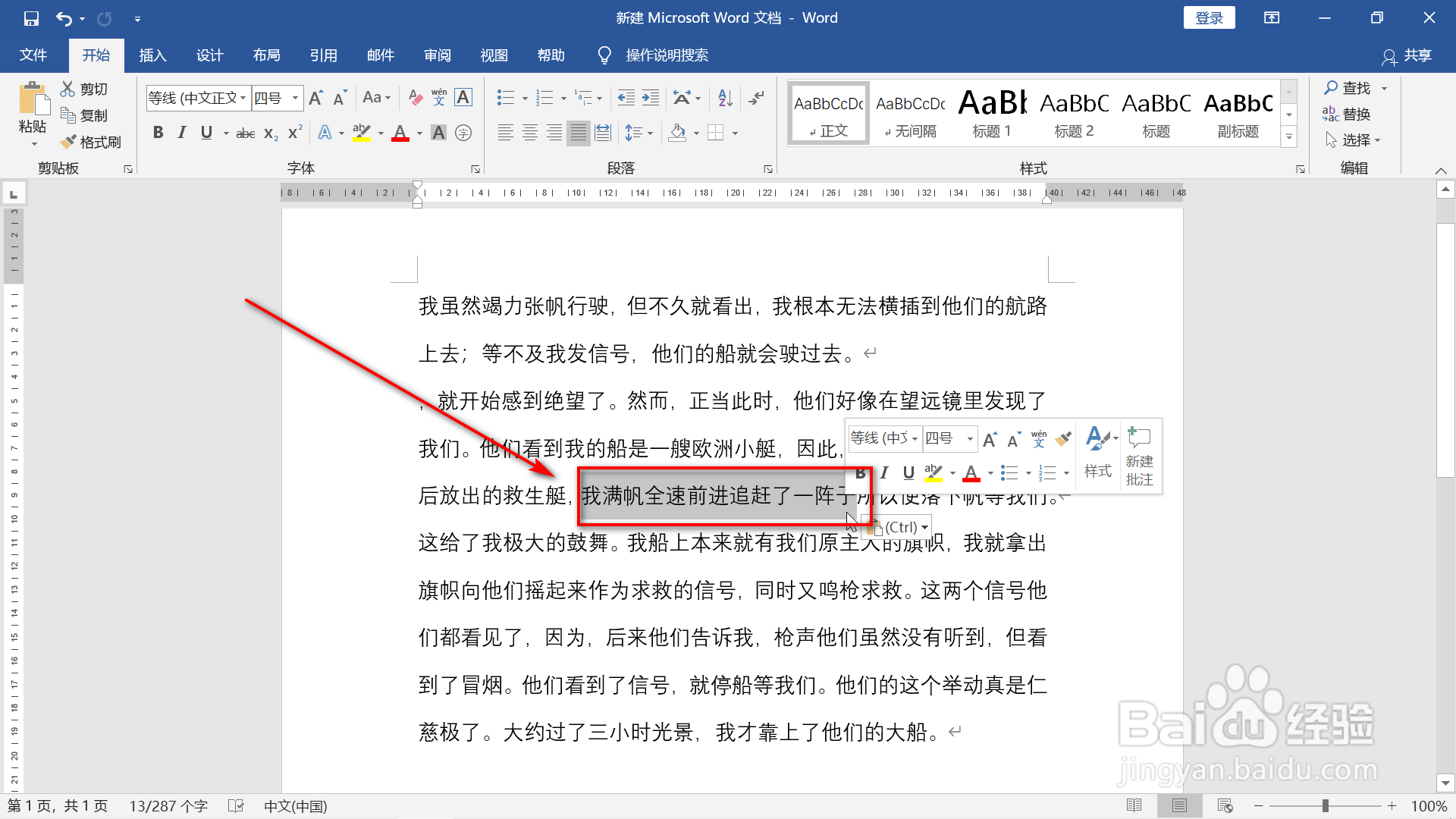Image resolution: width=1456 pixels, height=819 pixels.
Task: Toggle bold formatting in the font group
Action: tap(158, 132)
